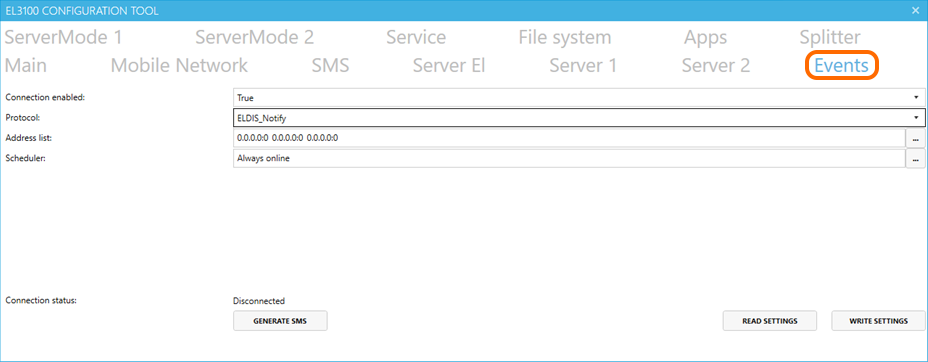The image size is (928, 362).
Task: Switch to the Server 1 tab
Action: click(x=583, y=65)
